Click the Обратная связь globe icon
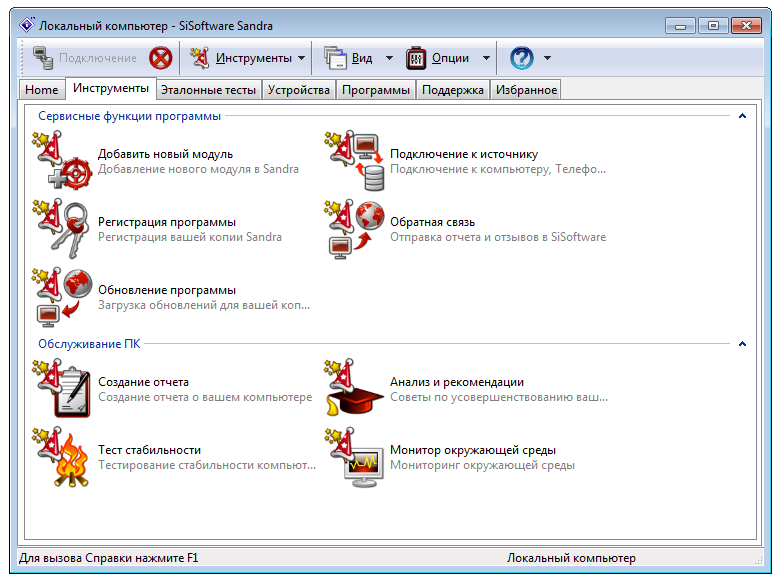 click(x=354, y=229)
